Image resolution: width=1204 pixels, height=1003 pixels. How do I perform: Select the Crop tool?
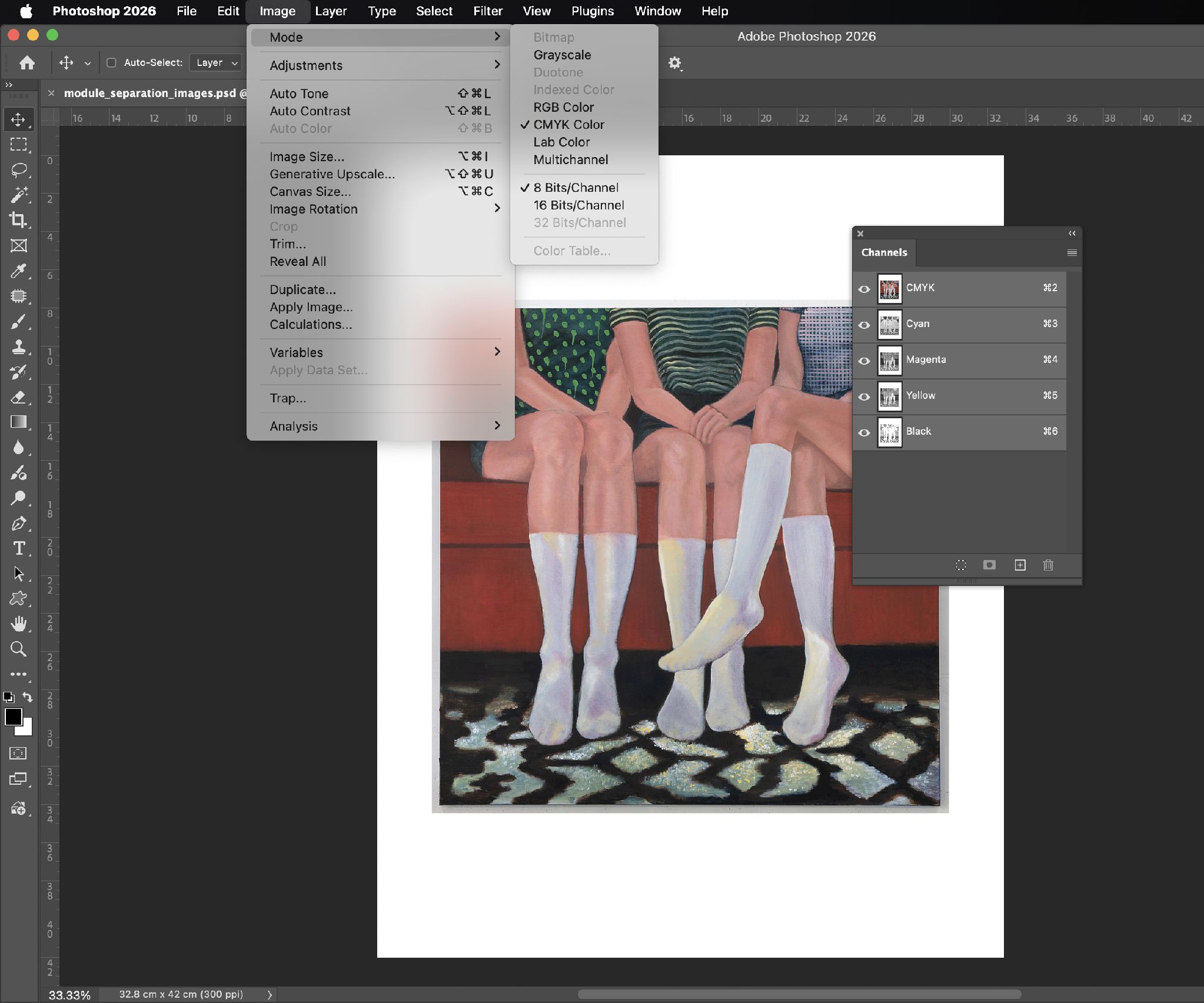tap(18, 220)
